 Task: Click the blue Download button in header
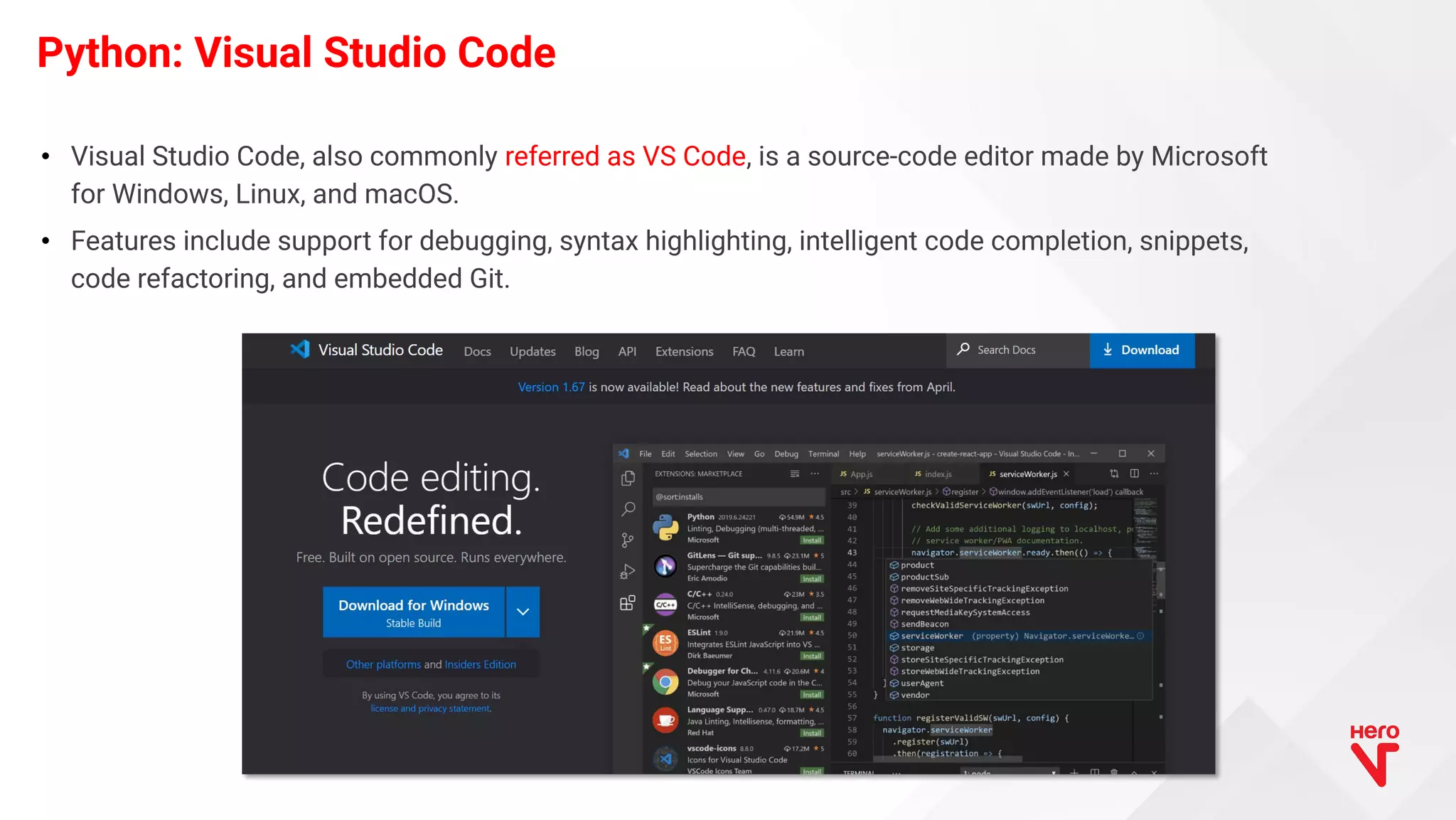tap(1142, 350)
